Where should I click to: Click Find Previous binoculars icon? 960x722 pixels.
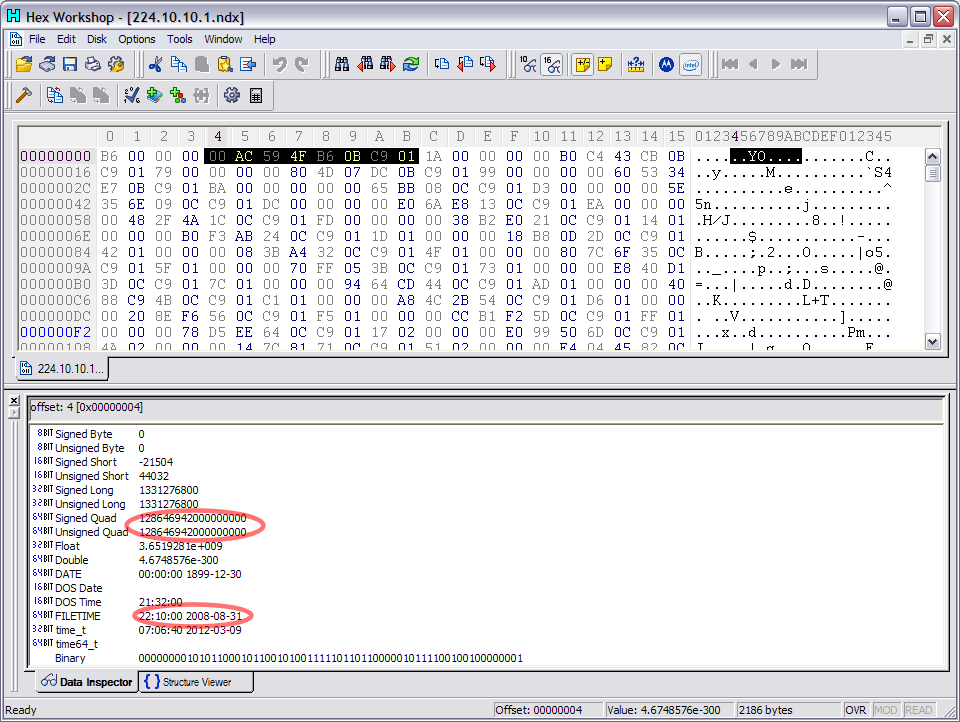365,64
